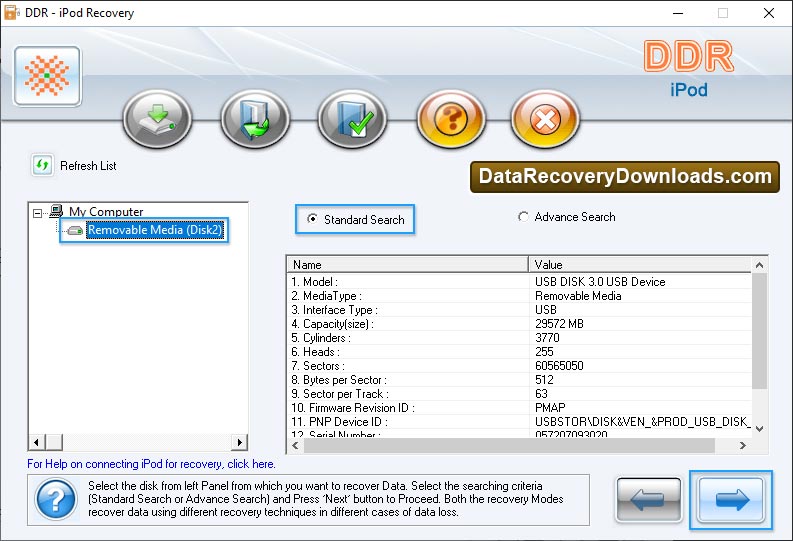This screenshot has height=541, width=793.
Task: Click the blue question mark help icon
Action: click(56, 500)
